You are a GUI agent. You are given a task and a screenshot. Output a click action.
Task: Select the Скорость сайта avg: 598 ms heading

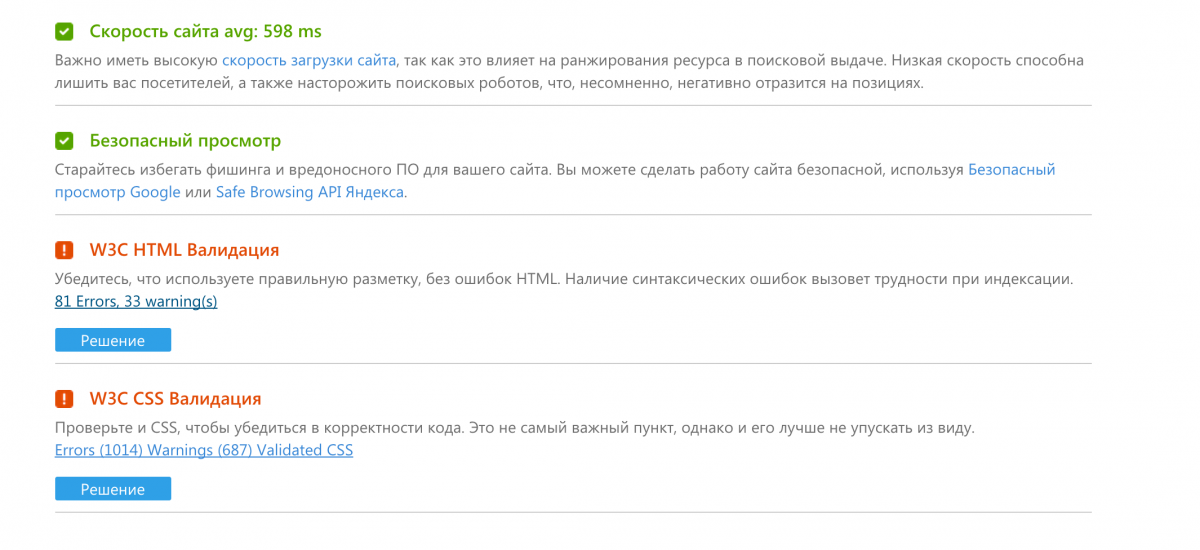tap(205, 32)
